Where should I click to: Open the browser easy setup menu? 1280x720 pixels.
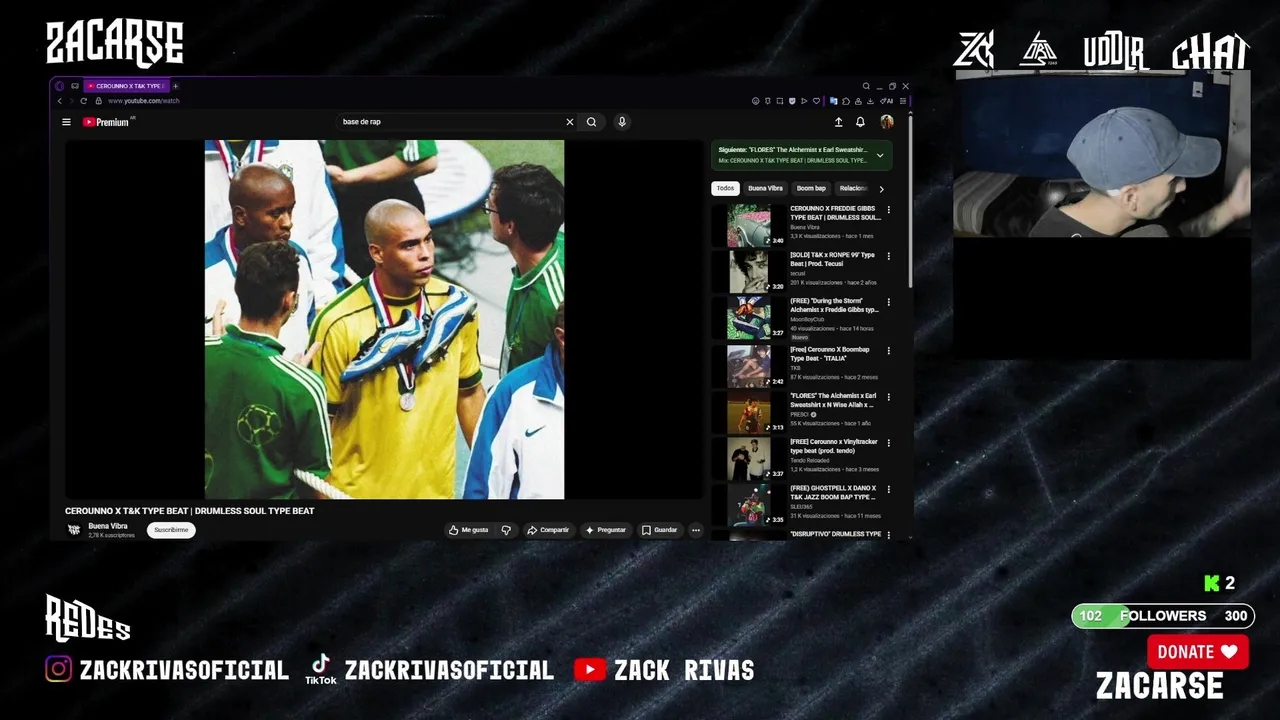click(x=903, y=101)
